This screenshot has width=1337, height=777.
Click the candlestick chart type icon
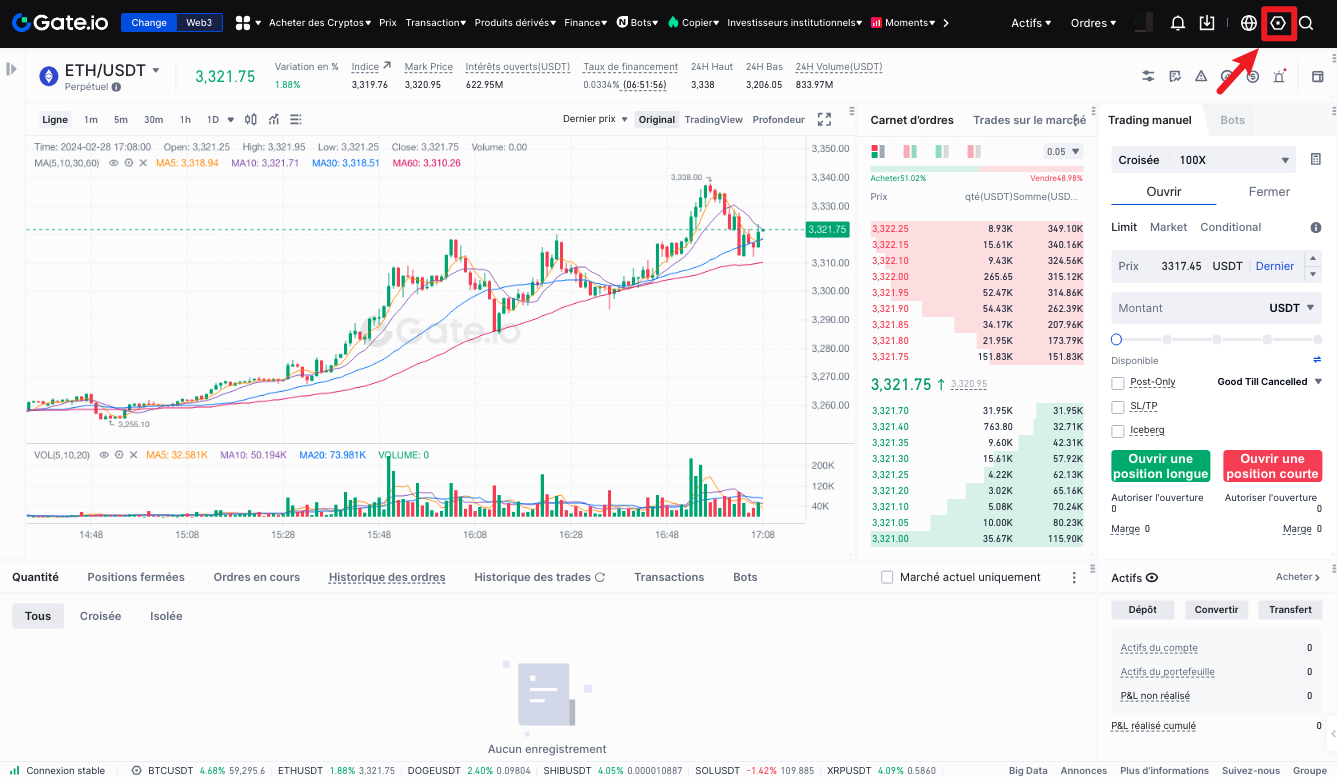coord(250,119)
